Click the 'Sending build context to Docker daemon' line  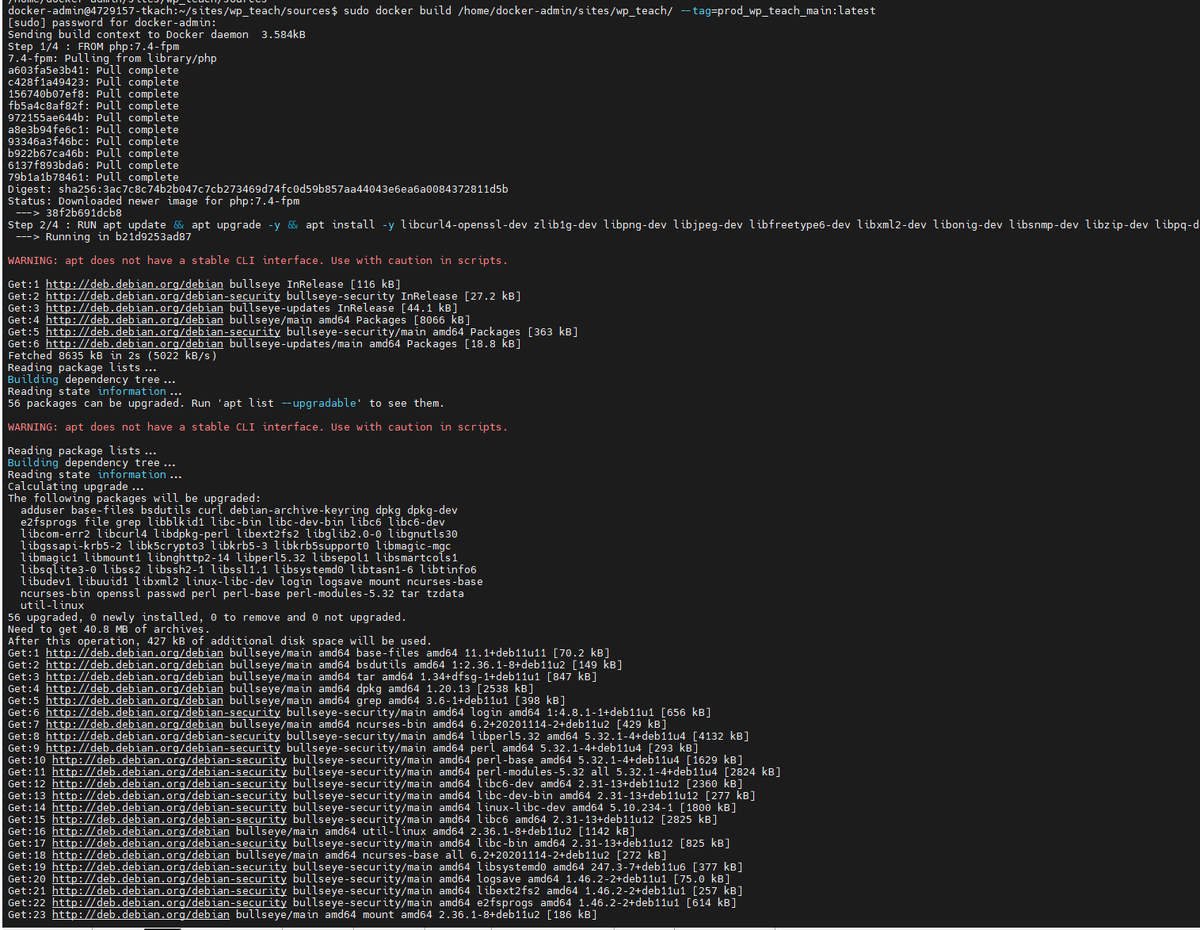click(157, 35)
